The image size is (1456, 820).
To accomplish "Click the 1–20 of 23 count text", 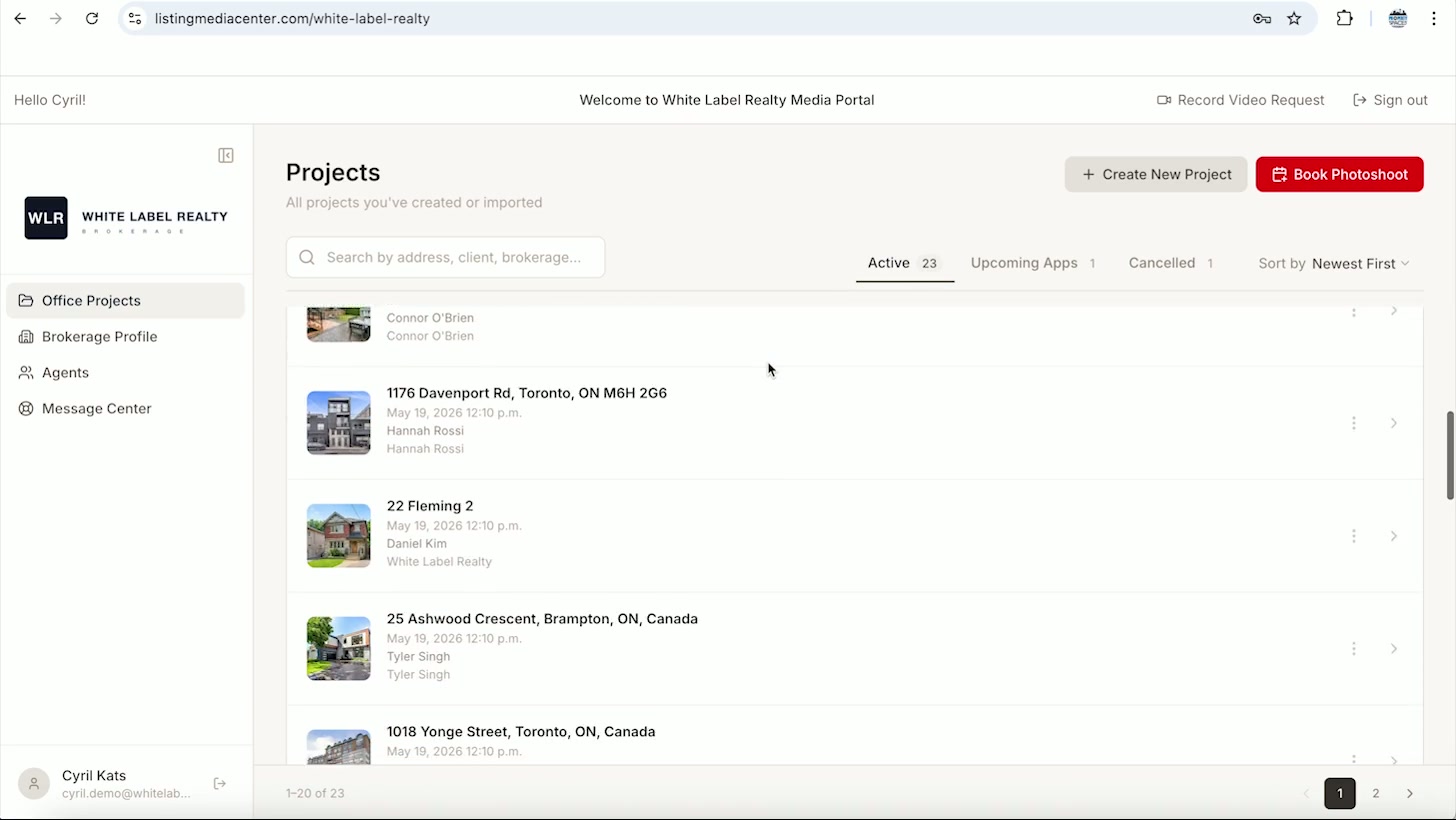I will point(315,793).
